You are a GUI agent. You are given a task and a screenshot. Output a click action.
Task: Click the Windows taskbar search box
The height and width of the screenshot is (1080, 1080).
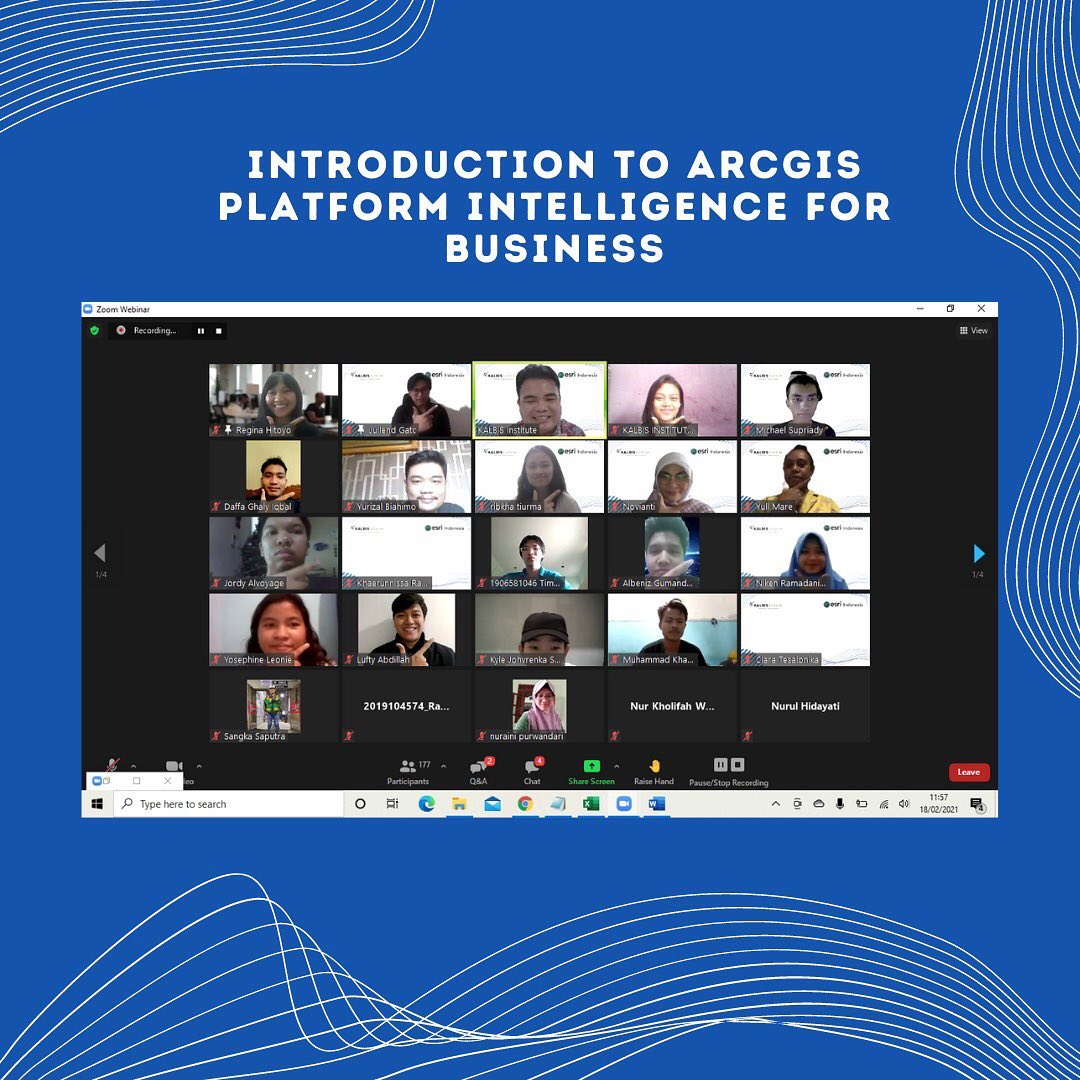tap(230, 804)
